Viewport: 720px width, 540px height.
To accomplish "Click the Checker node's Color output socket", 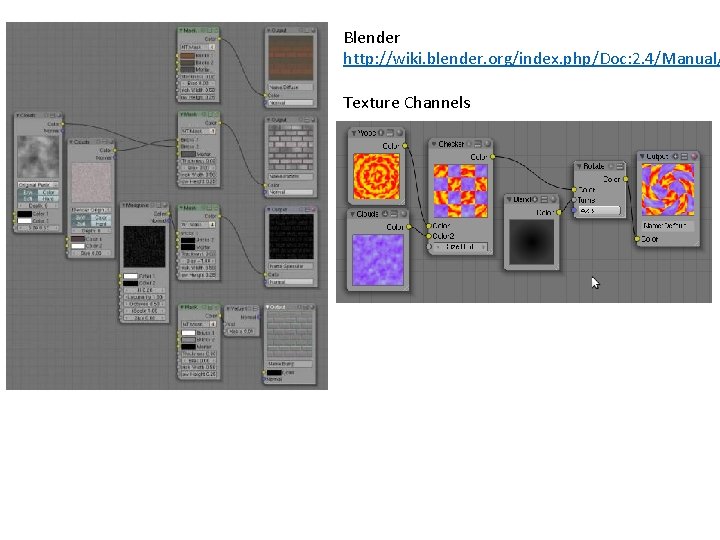I will pyautogui.click(x=492, y=157).
